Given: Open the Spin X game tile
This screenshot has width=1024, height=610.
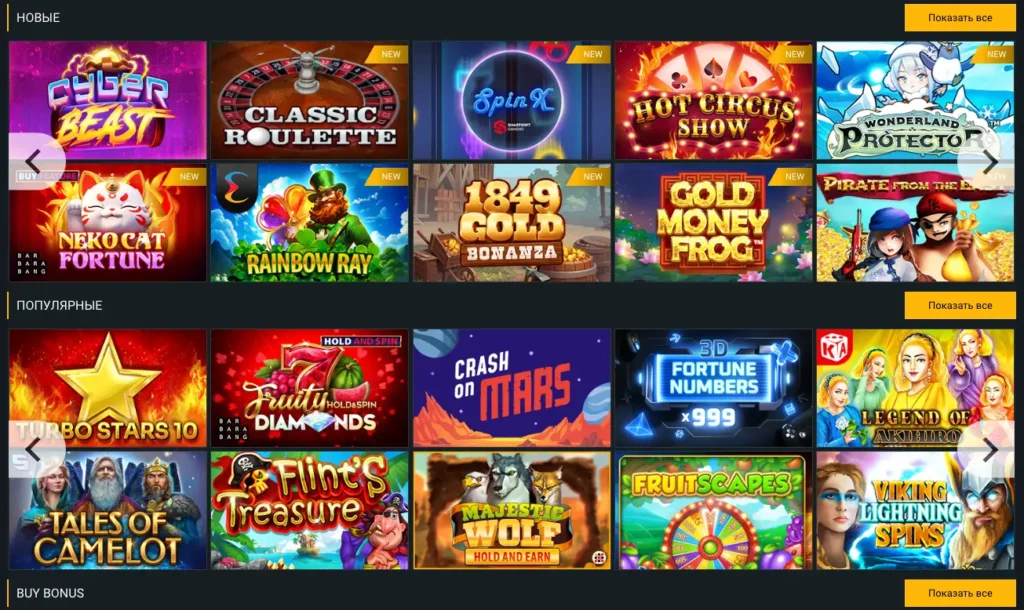Looking at the screenshot, I should [511, 101].
